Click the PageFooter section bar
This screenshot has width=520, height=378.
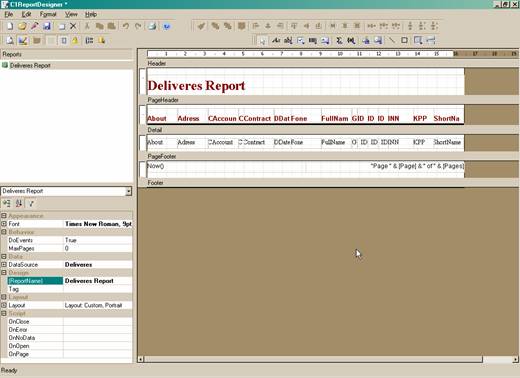point(328,156)
